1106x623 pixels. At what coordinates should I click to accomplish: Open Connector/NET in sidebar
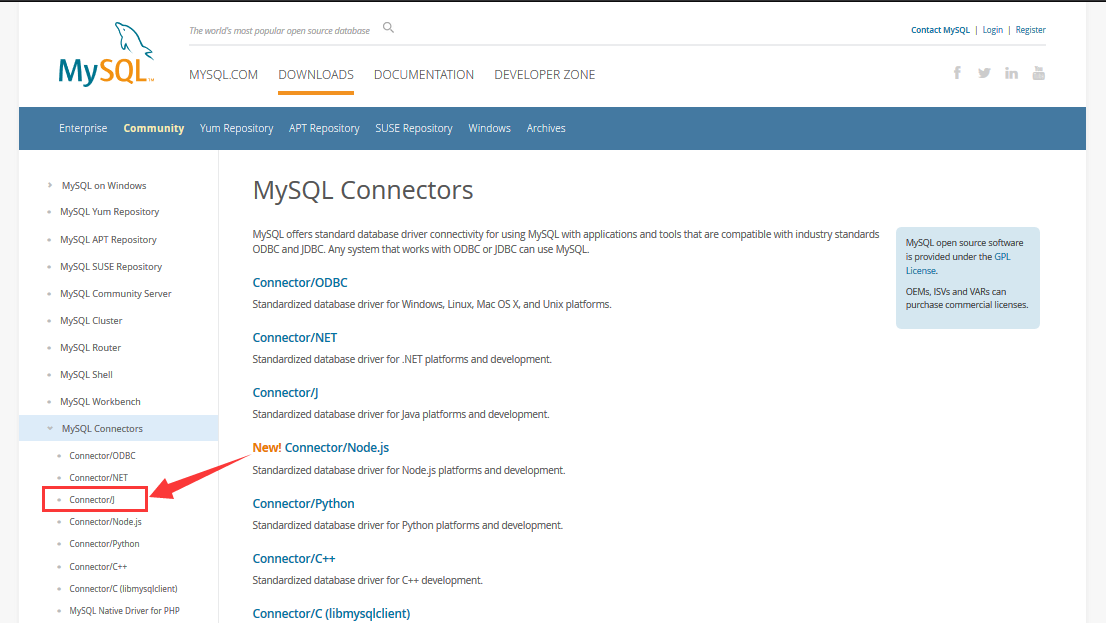[x=99, y=478]
